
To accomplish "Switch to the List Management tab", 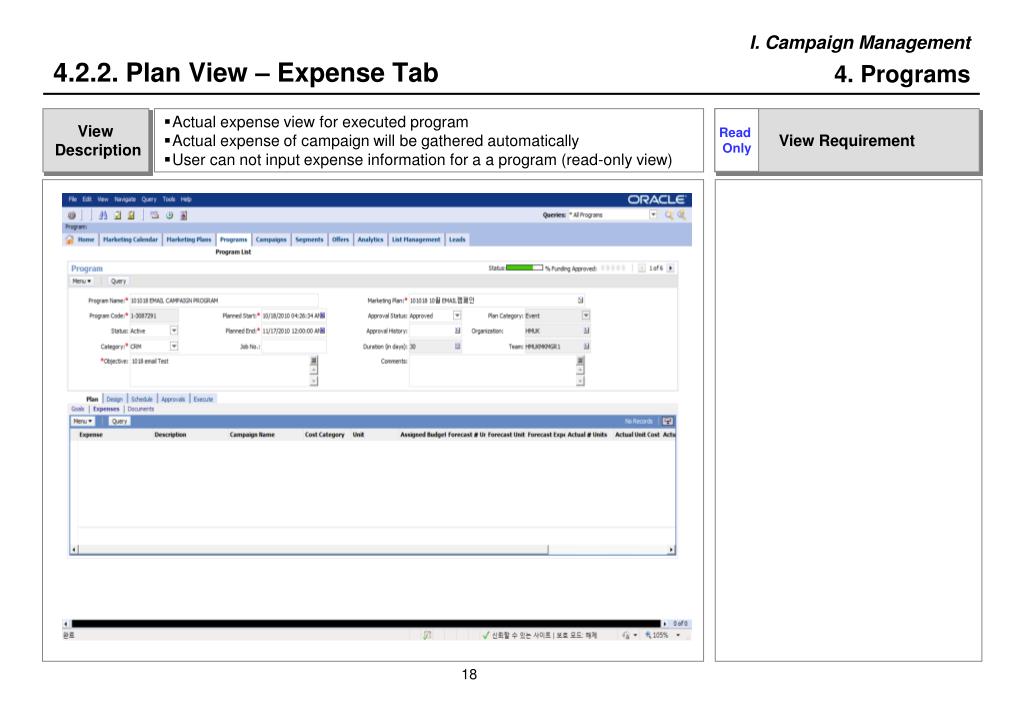I will click(x=416, y=239).
